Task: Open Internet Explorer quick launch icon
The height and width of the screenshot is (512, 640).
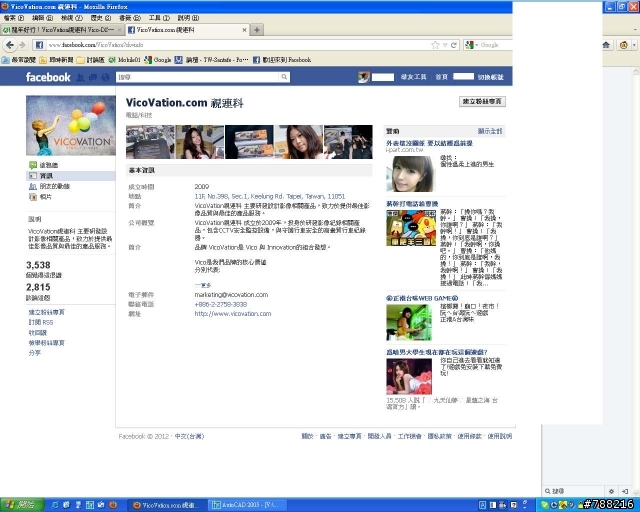Action: pyautogui.click(x=55, y=505)
